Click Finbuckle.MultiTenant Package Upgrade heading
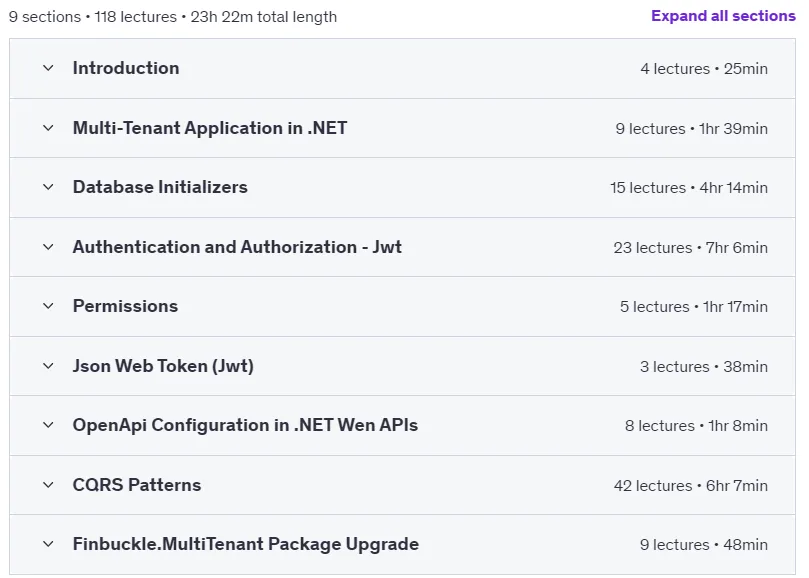 (246, 544)
